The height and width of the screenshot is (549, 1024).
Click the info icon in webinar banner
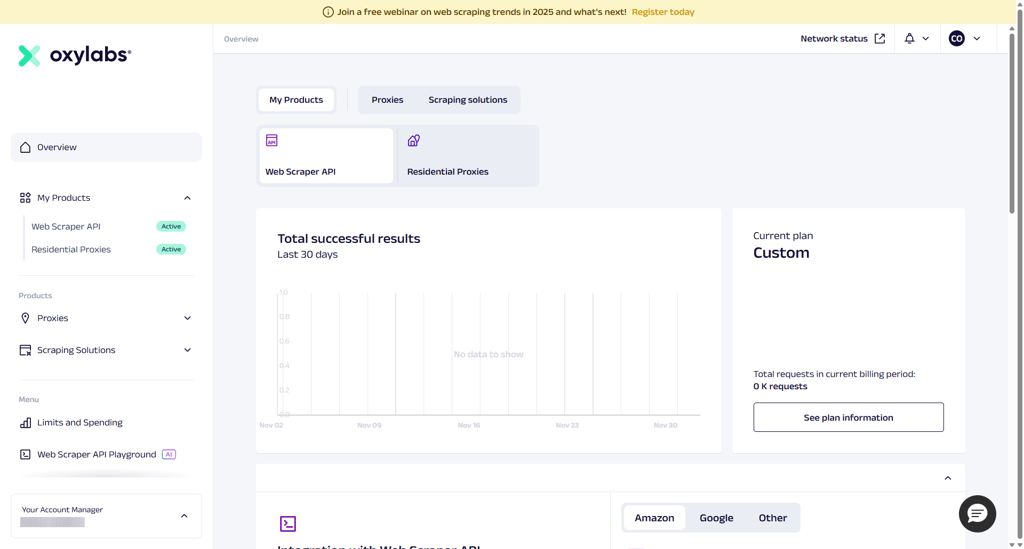click(x=328, y=12)
